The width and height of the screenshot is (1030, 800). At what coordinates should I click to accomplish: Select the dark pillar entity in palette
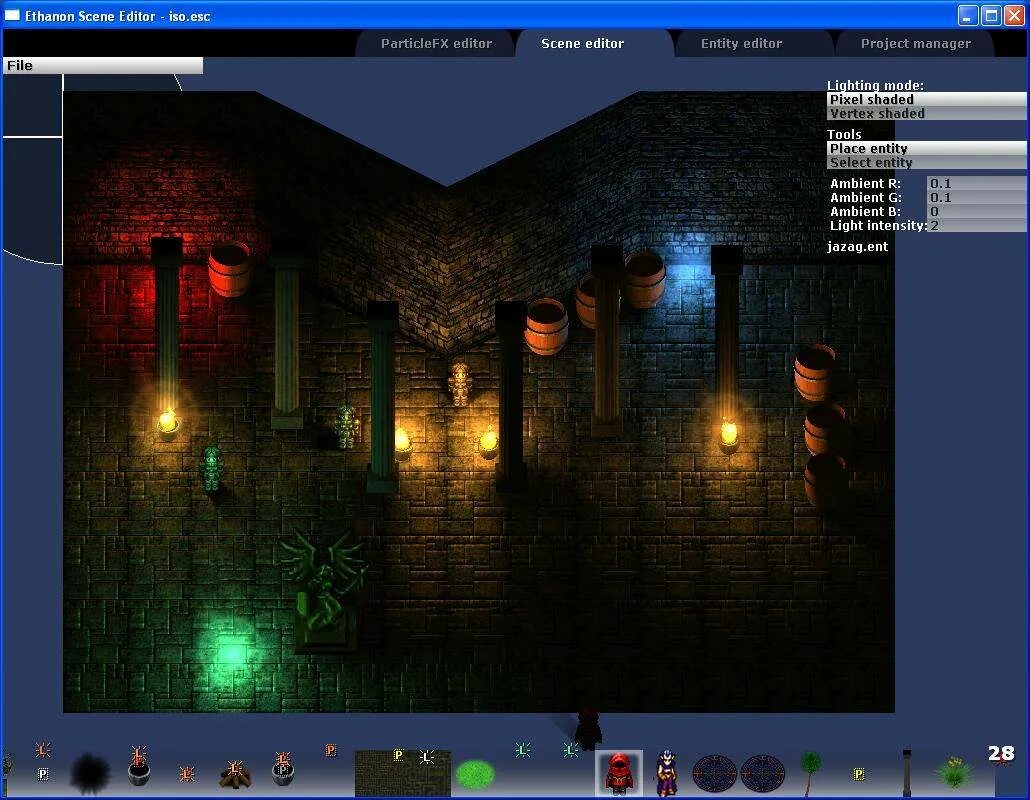pos(907,773)
